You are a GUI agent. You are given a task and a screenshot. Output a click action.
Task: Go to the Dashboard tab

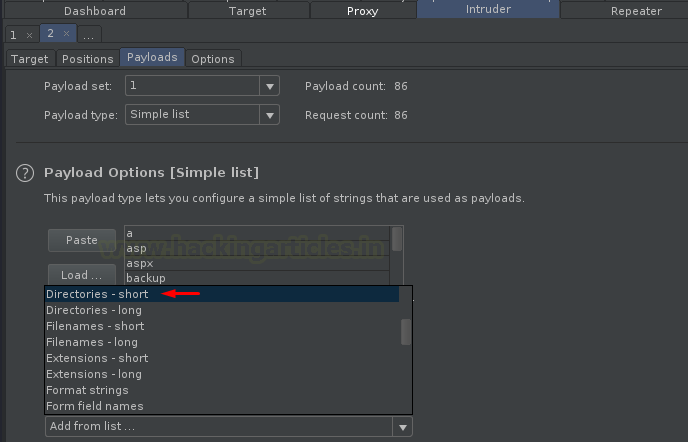point(95,11)
